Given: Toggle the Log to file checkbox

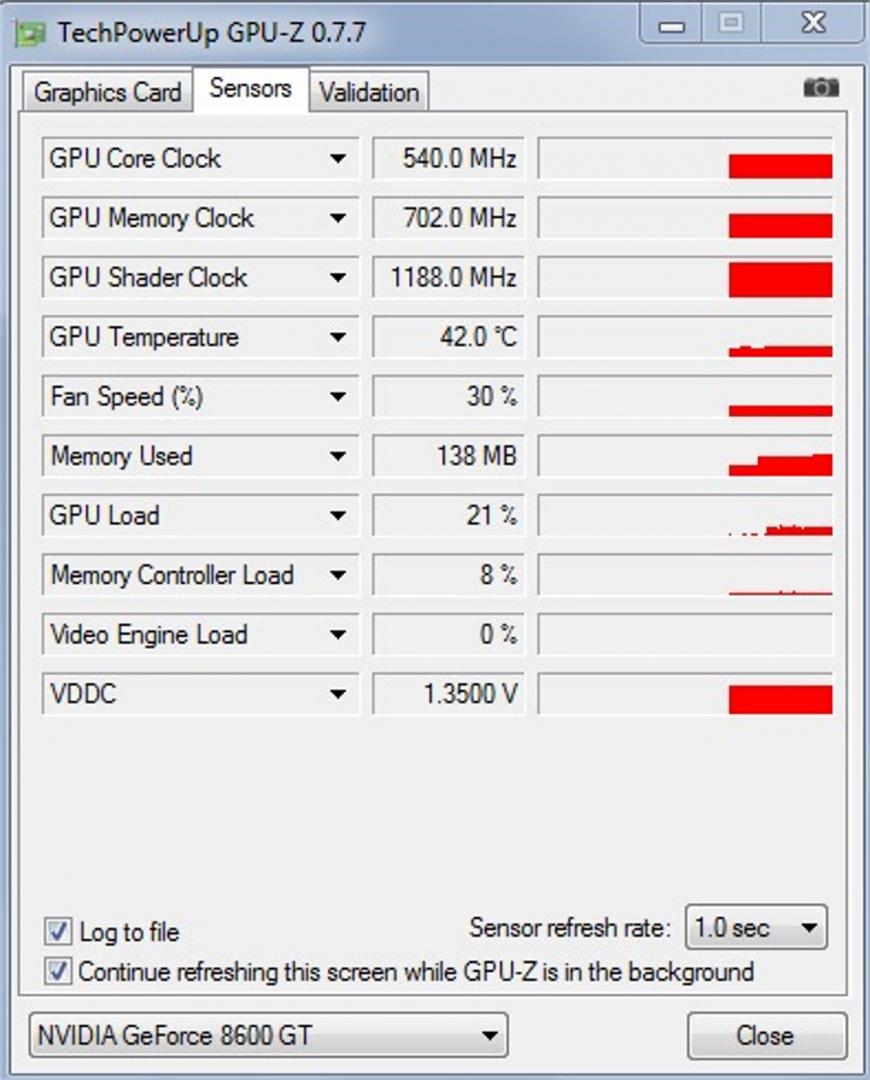Looking at the screenshot, I should coord(58,931).
